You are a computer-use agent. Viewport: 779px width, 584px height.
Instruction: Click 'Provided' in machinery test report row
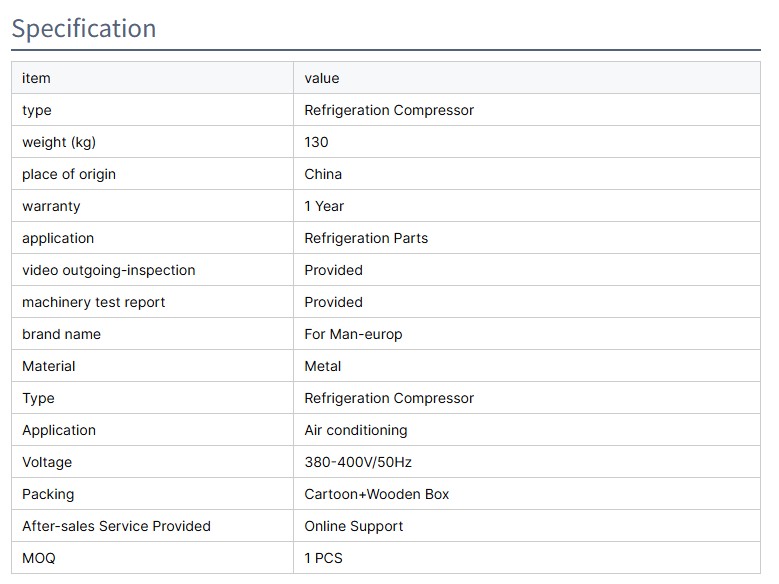tap(333, 302)
